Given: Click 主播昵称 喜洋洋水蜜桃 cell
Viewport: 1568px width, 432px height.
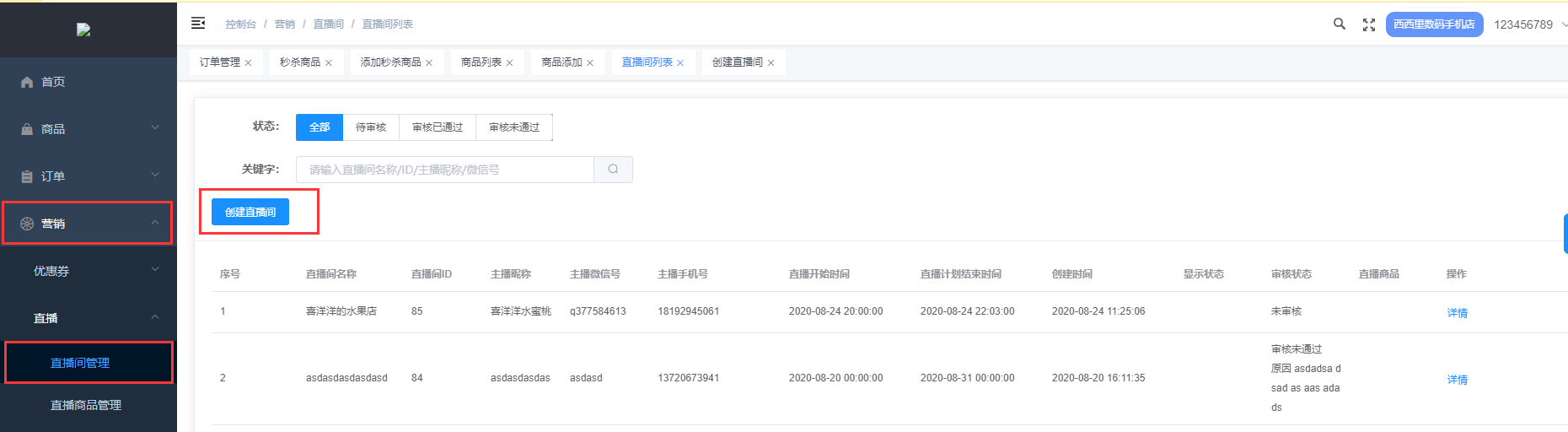Looking at the screenshot, I should [521, 311].
